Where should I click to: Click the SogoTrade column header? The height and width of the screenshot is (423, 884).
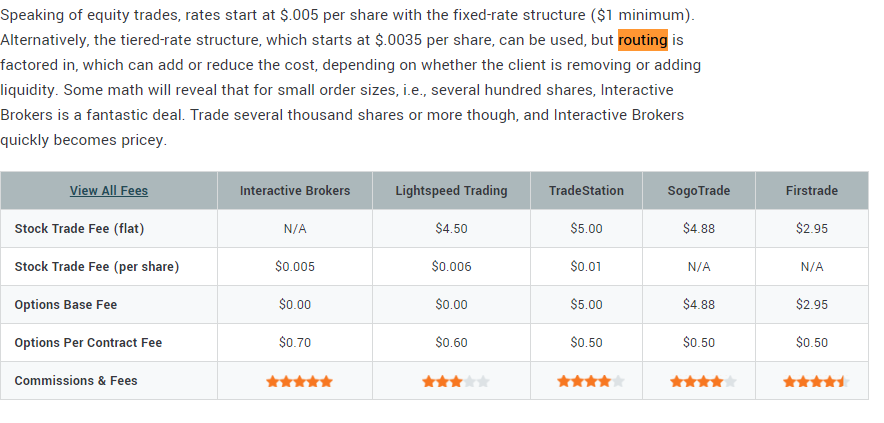tap(699, 191)
